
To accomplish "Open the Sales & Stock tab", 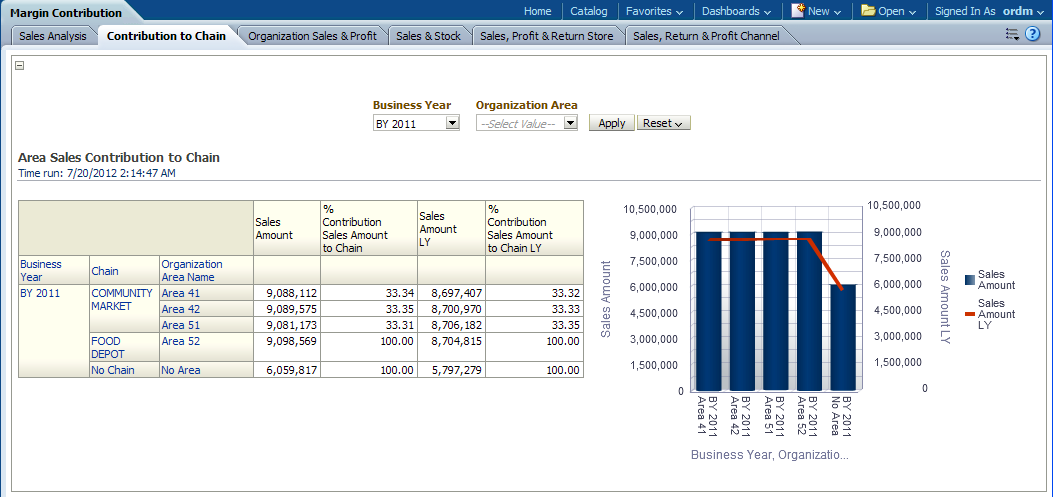I will [428, 36].
